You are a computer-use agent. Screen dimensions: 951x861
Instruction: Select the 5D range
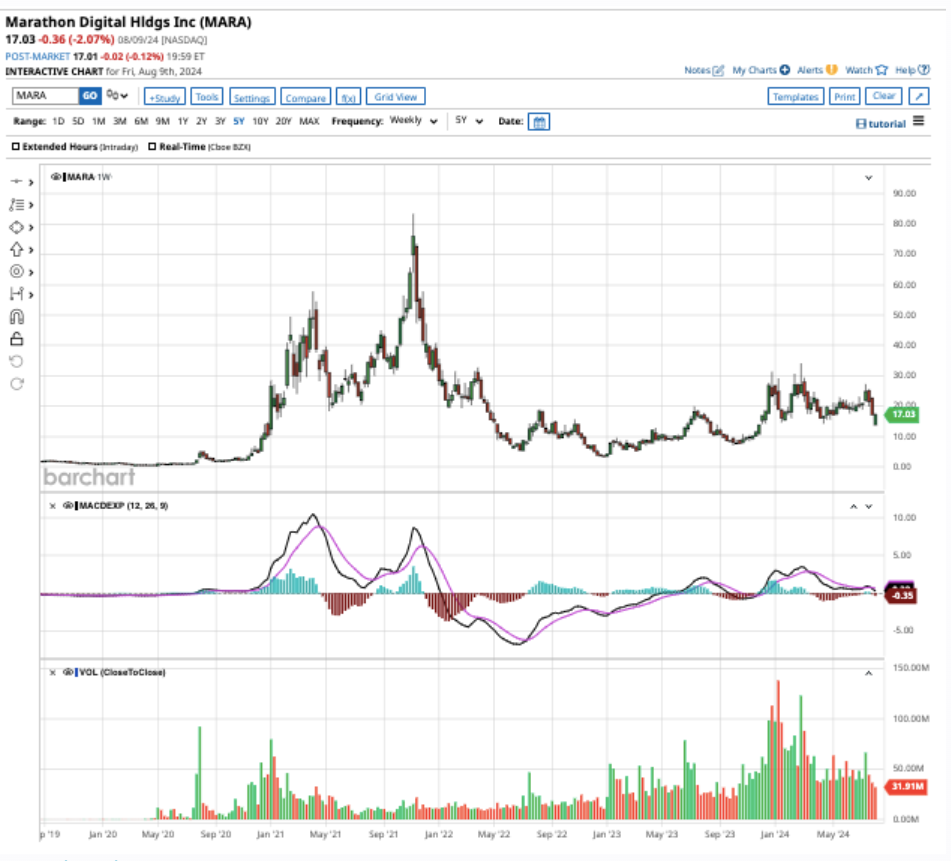[x=78, y=121]
